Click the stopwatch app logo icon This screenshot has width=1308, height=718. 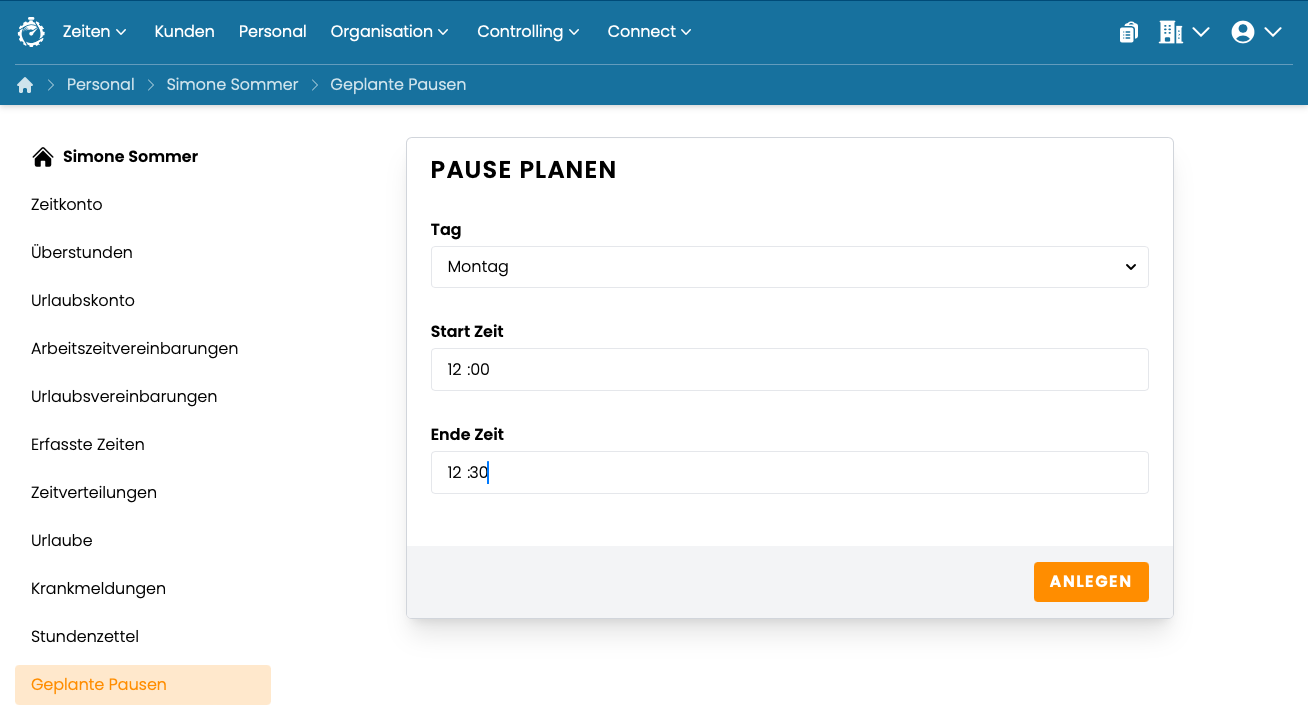click(31, 32)
